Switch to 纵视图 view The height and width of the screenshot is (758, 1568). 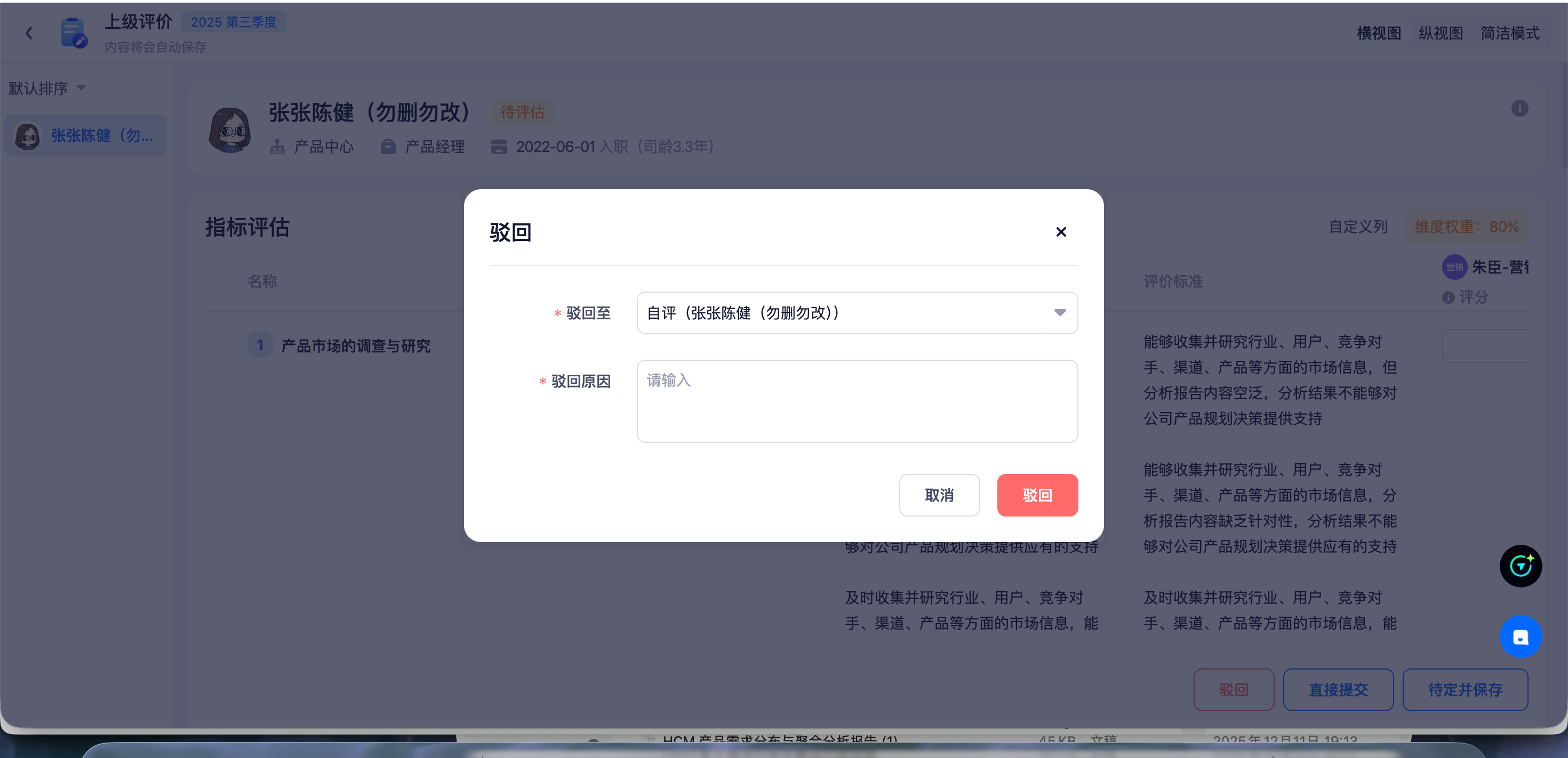tap(1440, 33)
